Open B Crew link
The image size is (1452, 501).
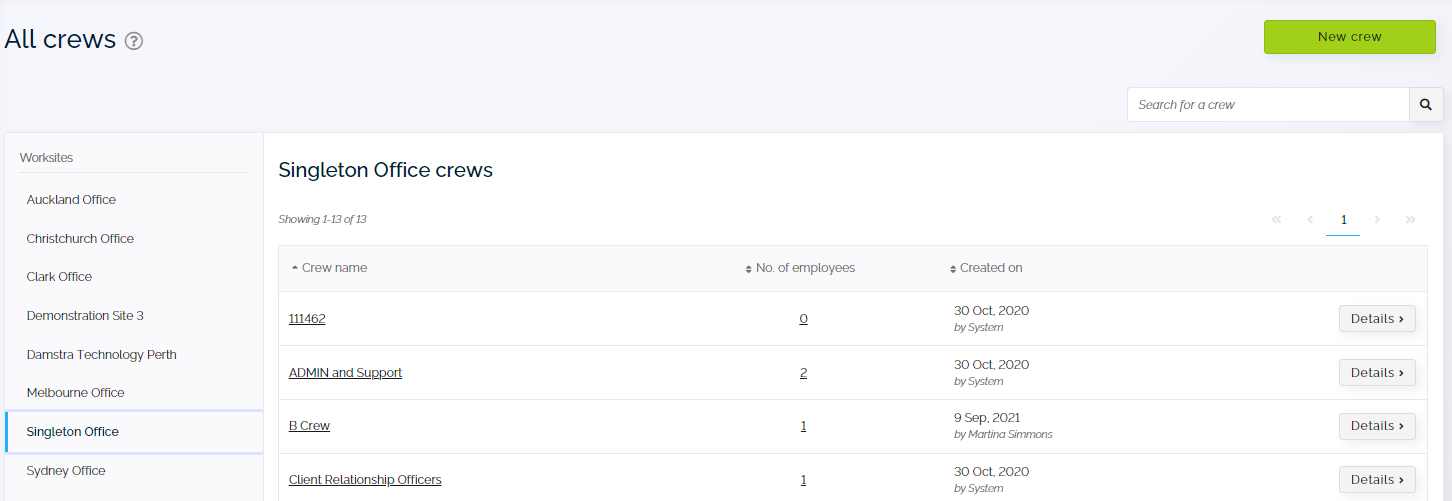coord(309,426)
